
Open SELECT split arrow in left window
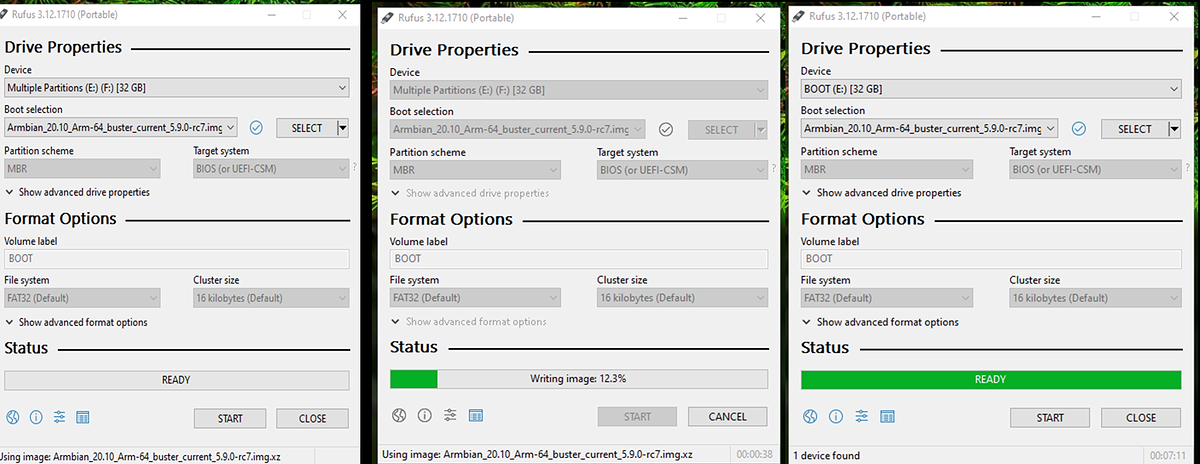342,128
